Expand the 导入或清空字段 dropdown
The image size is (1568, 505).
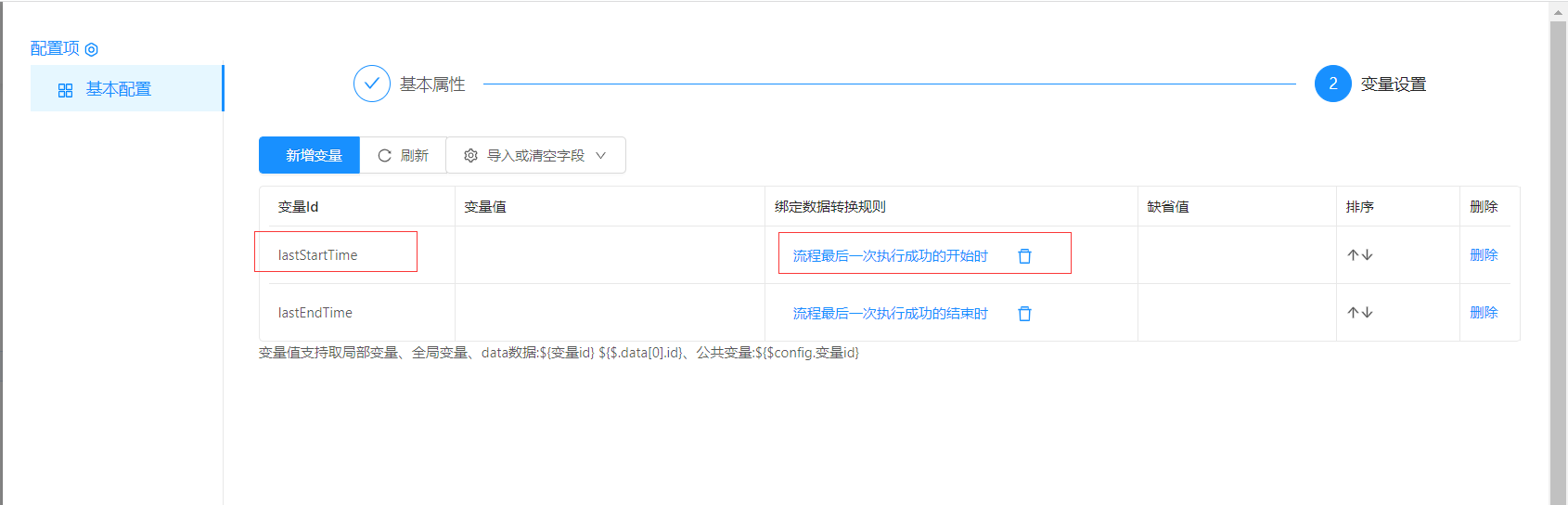coord(535,155)
